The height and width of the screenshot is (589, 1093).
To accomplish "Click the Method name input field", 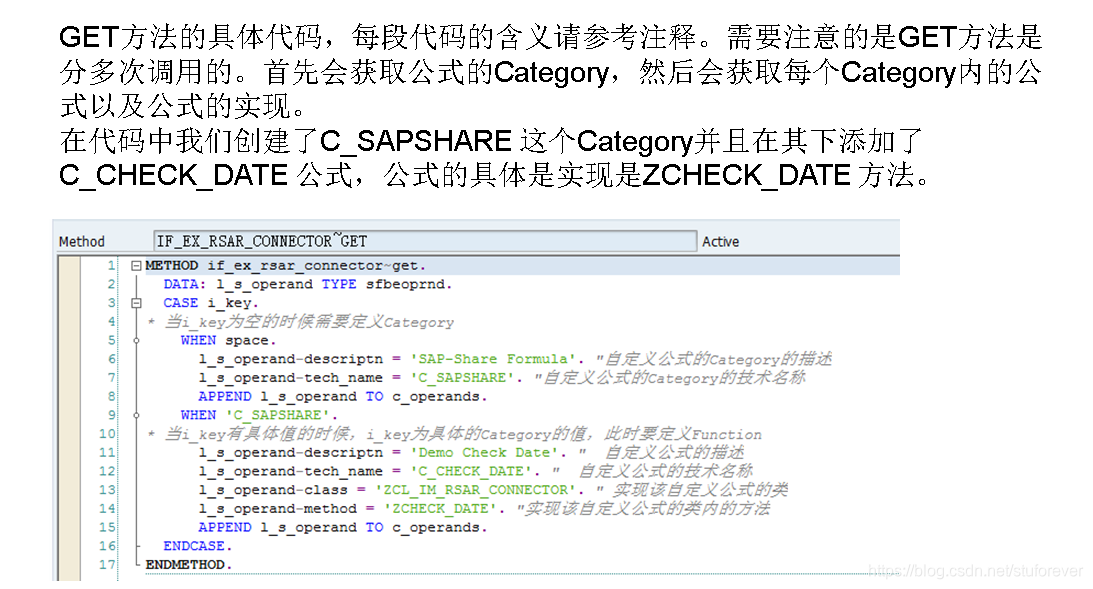I will coord(425,241).
